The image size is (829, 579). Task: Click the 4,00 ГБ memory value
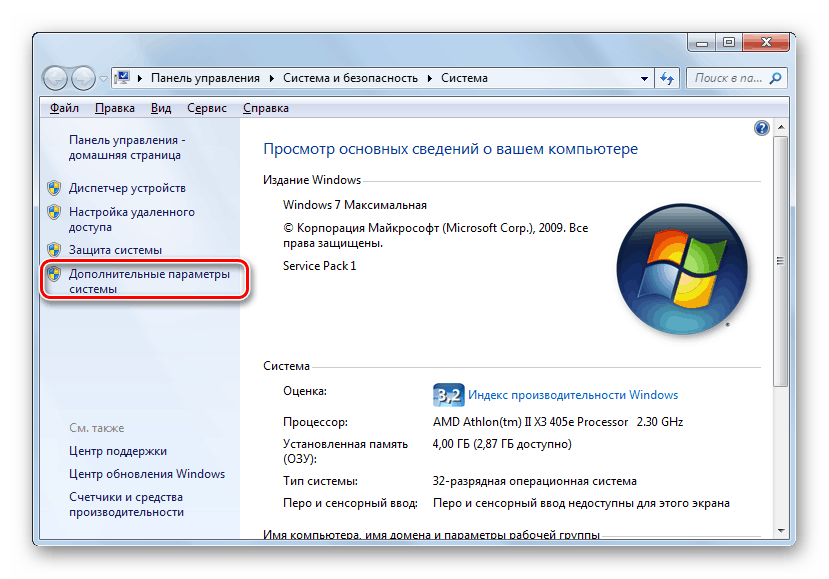[502, 444]
